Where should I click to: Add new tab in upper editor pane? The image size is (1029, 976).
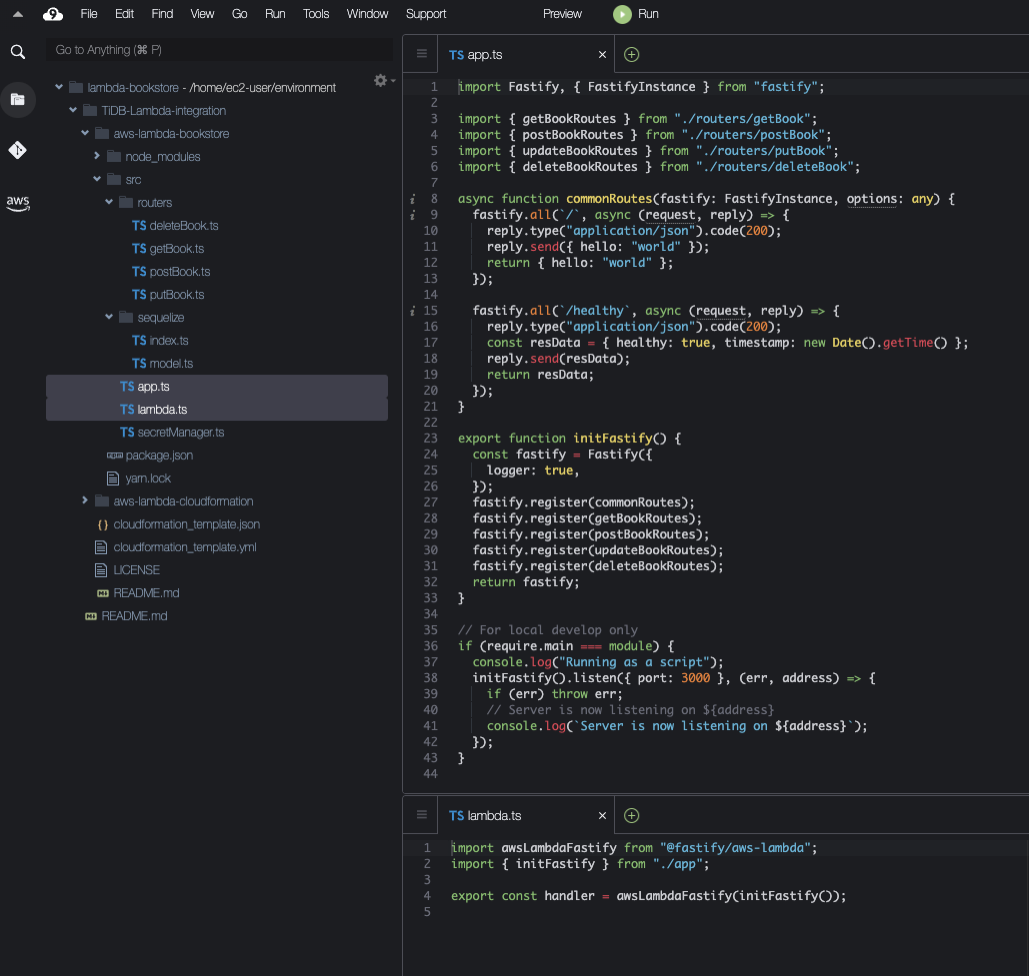coord(631,54)
